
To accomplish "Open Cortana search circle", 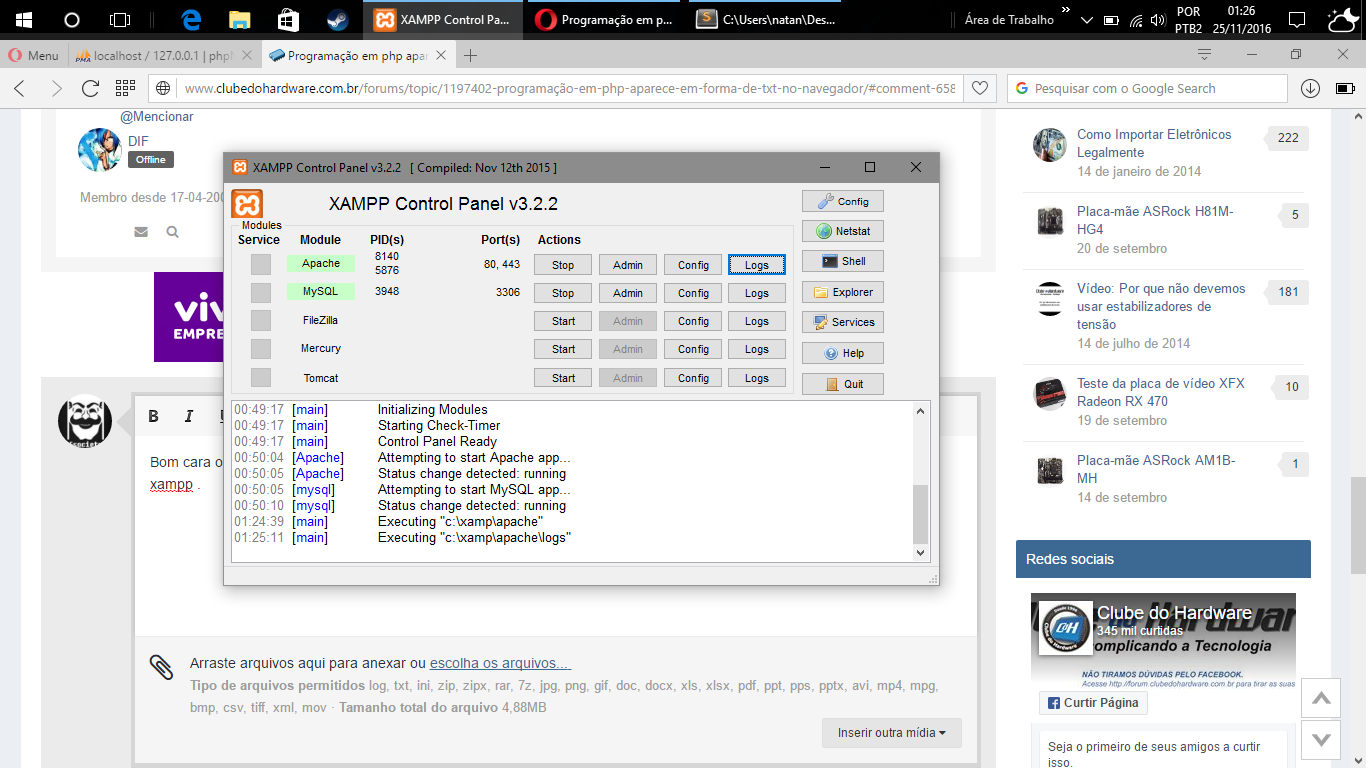I will coord(72,19).
